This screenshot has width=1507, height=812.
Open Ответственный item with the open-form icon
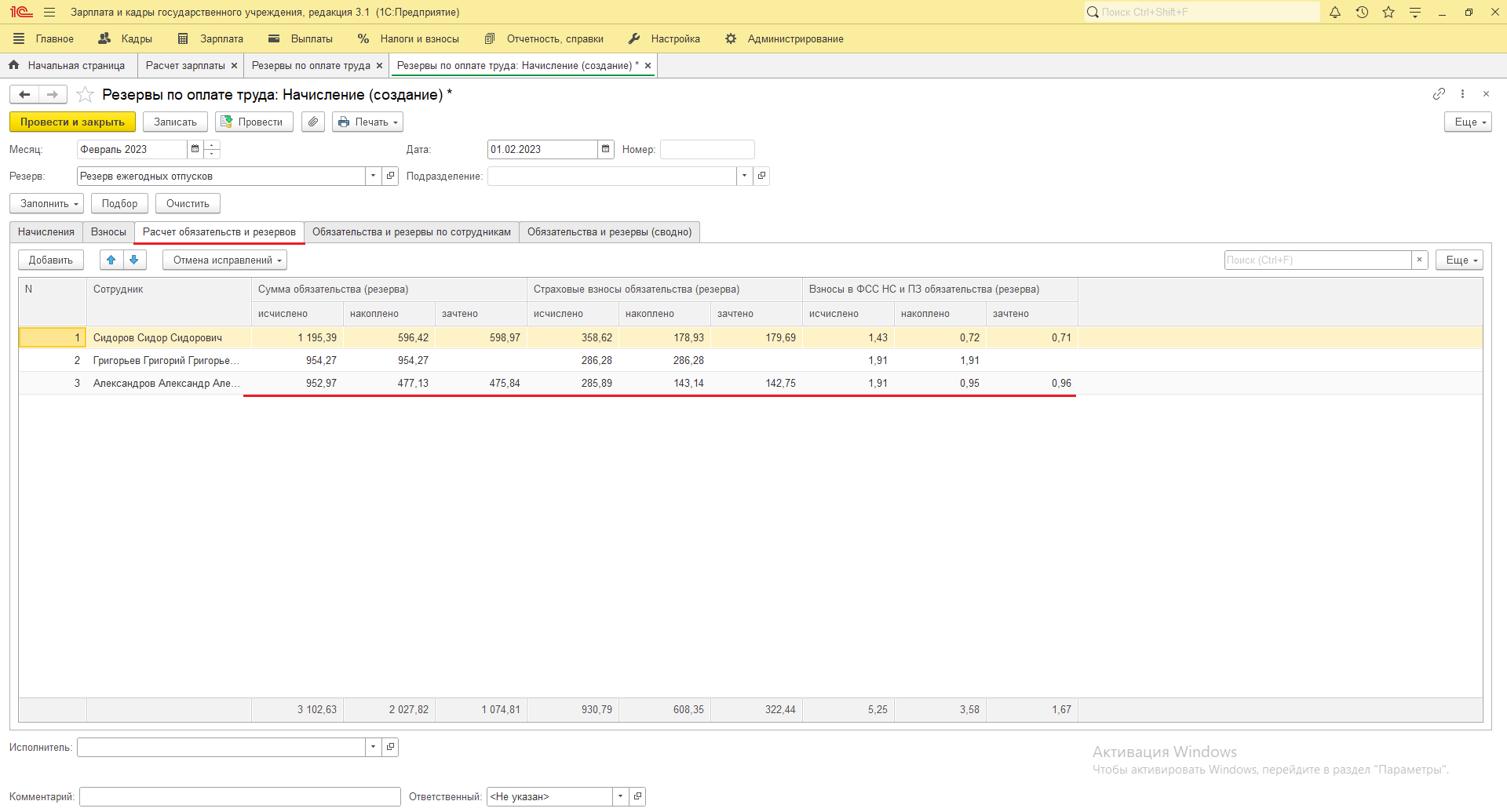point(638,796)
